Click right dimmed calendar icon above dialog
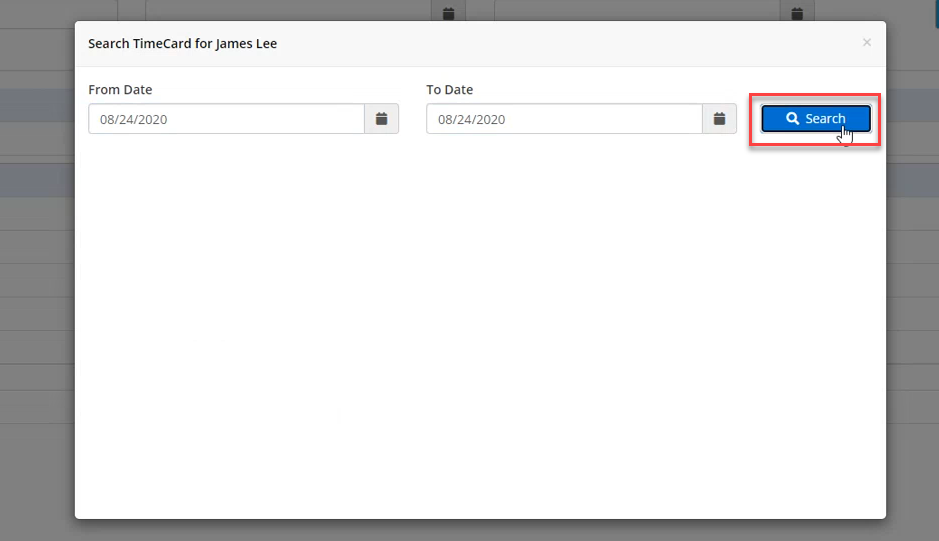 coord(797,13)
